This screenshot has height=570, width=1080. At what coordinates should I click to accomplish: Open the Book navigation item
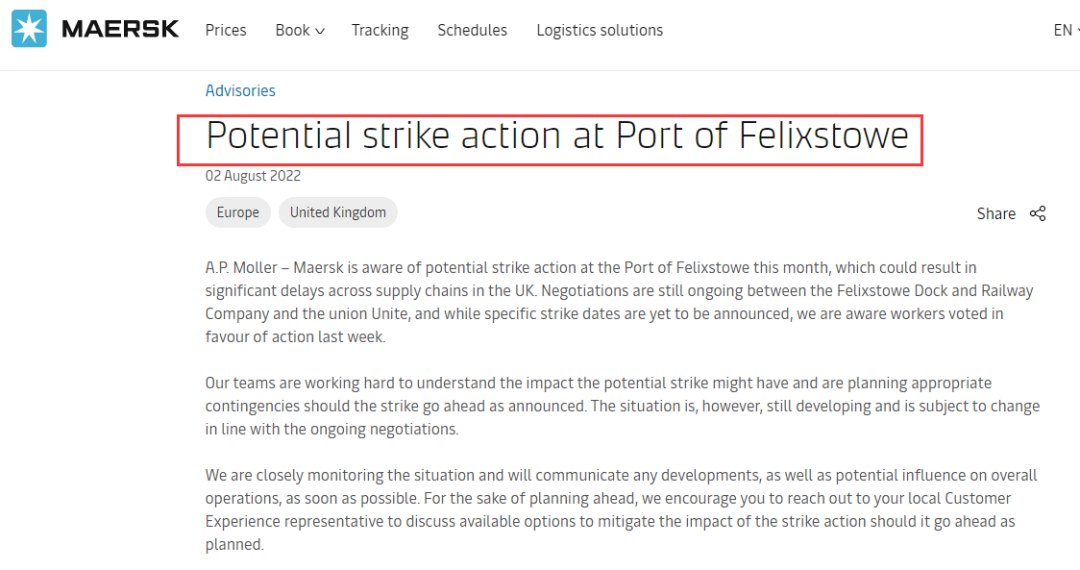[300, 30]
